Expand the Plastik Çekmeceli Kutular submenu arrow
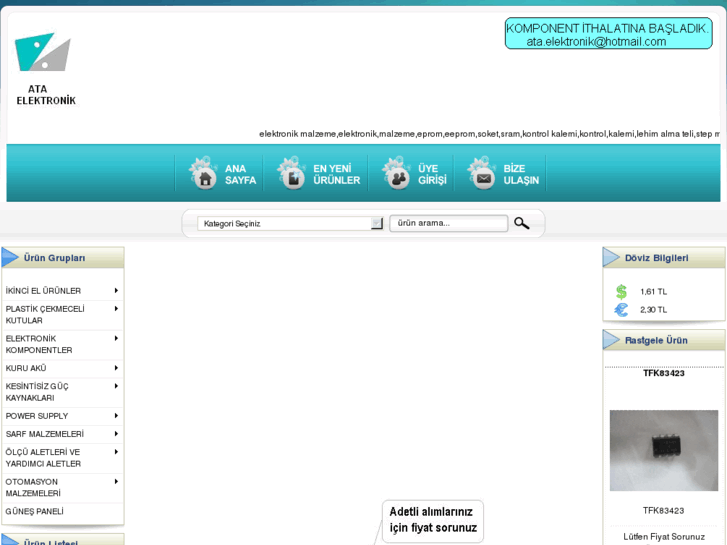The image size is (727, 545). [116, 308]
